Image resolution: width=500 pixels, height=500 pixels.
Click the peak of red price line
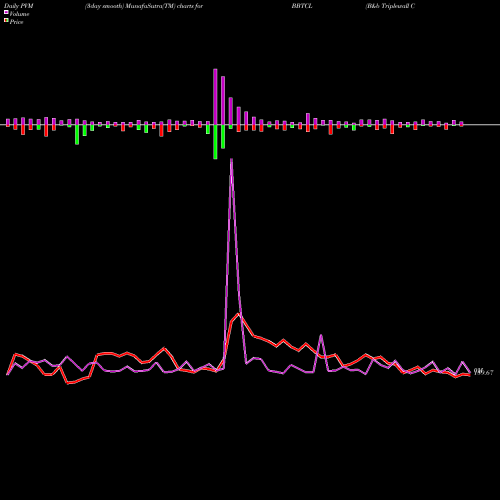239,314
